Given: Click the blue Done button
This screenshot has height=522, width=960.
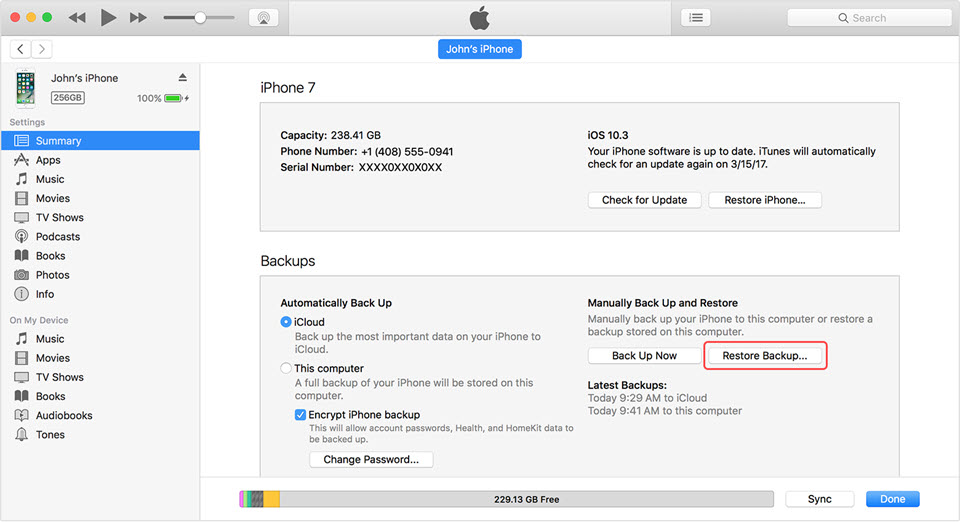Looking at the screenshot, I should pos(893,499).
